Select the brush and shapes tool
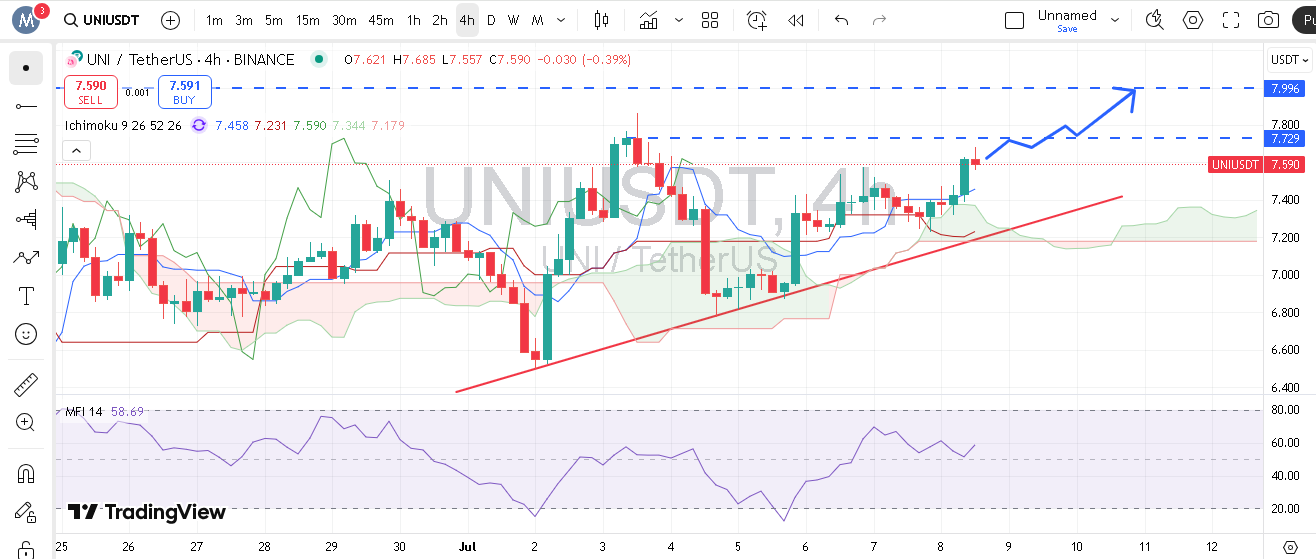Screen dimensions: 1316x559 (x=26, y=258)
